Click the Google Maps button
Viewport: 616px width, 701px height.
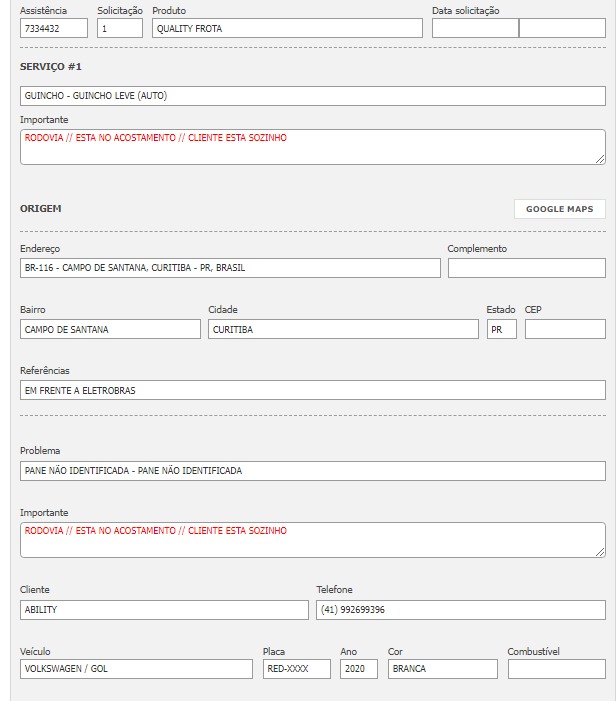559,209
